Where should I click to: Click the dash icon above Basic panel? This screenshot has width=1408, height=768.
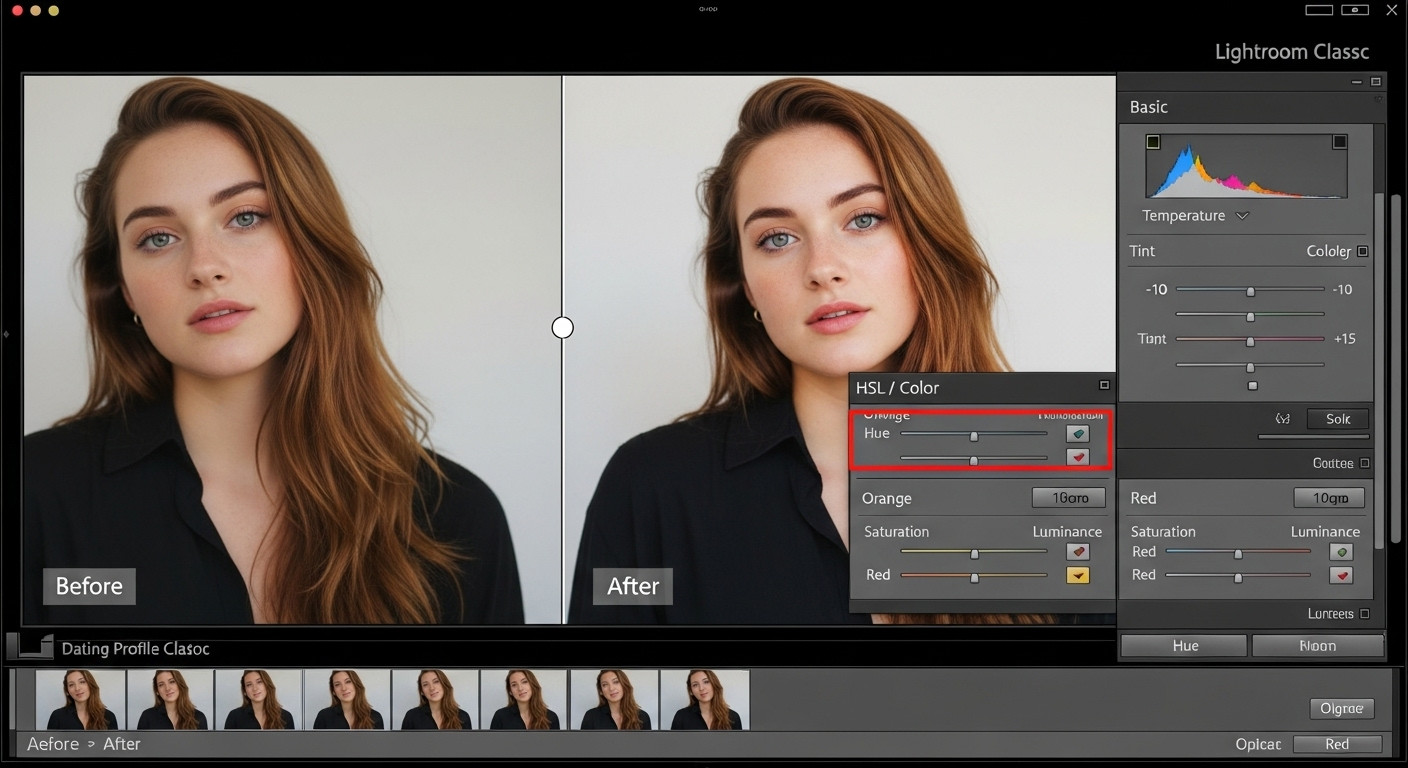pyautogui.click(x=1357, y=82)
